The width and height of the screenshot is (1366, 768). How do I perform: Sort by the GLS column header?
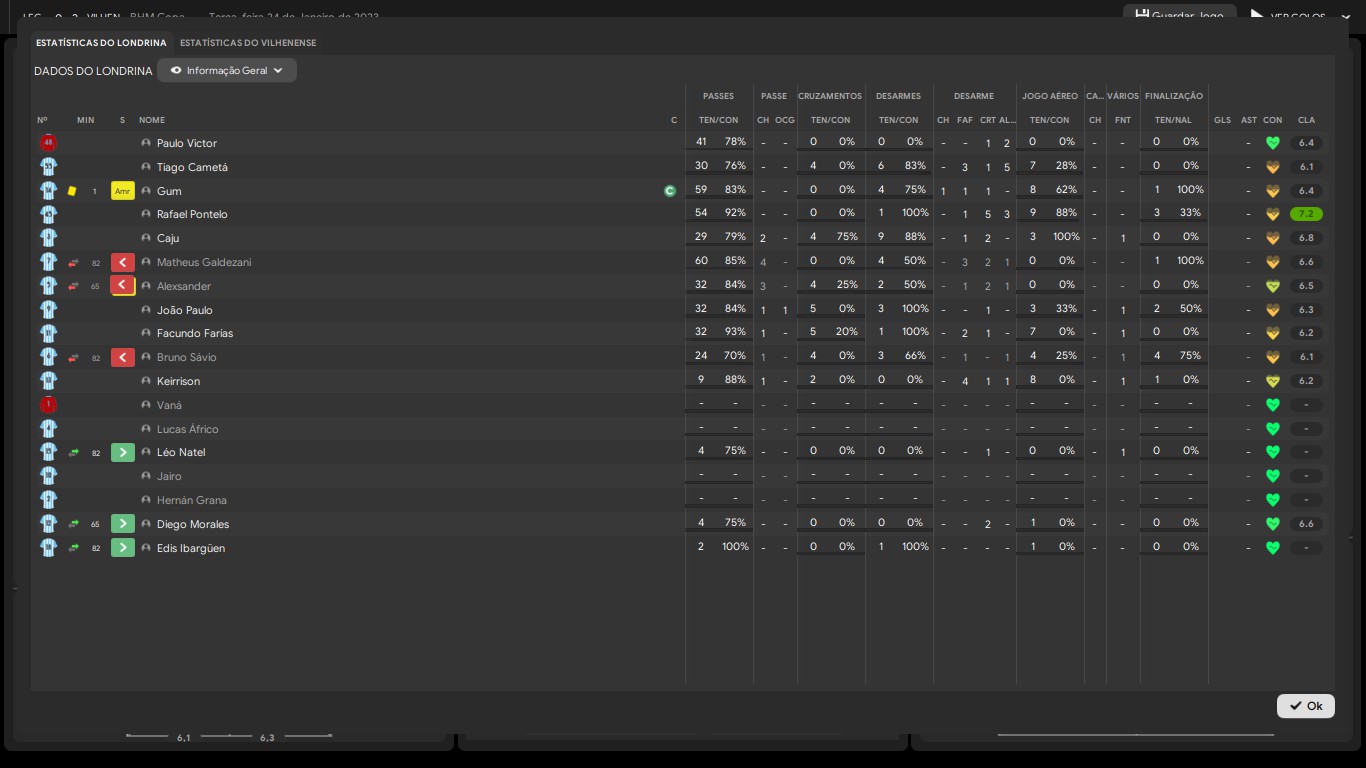pyautogui.click(x=1222, y=120)
